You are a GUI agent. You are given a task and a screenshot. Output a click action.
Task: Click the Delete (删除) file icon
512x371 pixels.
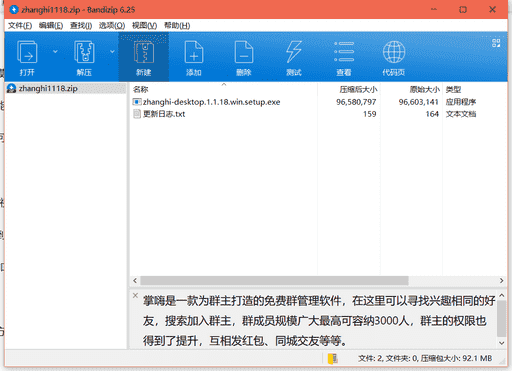point(244,52)
